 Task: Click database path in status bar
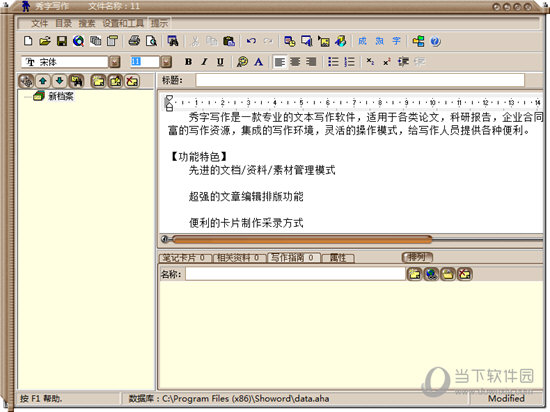[x=229, y=399]
